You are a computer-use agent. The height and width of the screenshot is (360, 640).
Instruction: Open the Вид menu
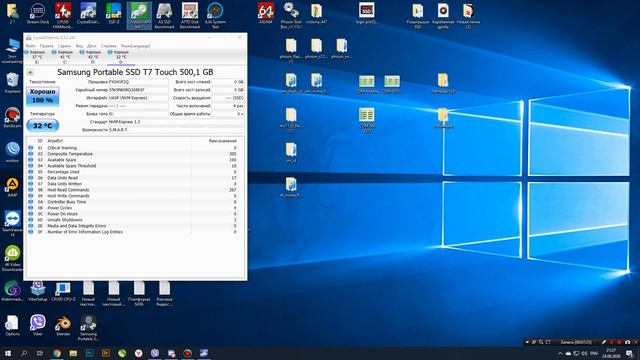pyautogui.click(x=79, y=46)
